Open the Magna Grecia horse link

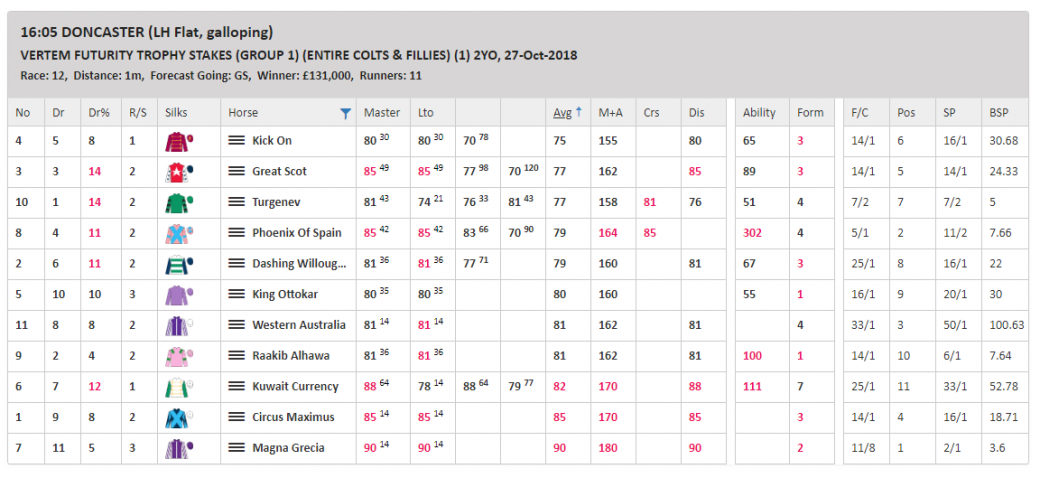click(288, 448)
